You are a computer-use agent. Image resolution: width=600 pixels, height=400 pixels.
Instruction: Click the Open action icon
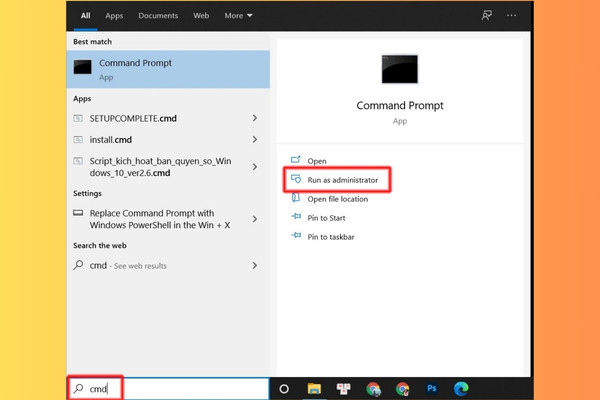point(296,160)
